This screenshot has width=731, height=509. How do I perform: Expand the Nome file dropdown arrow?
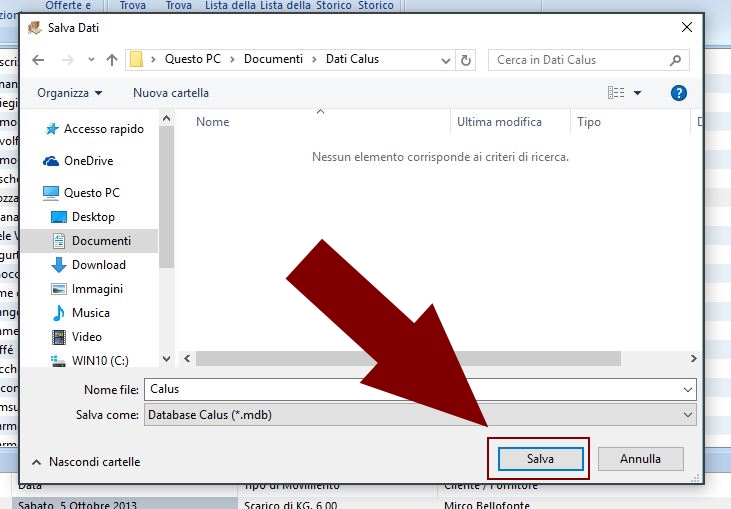coord(688,389)
